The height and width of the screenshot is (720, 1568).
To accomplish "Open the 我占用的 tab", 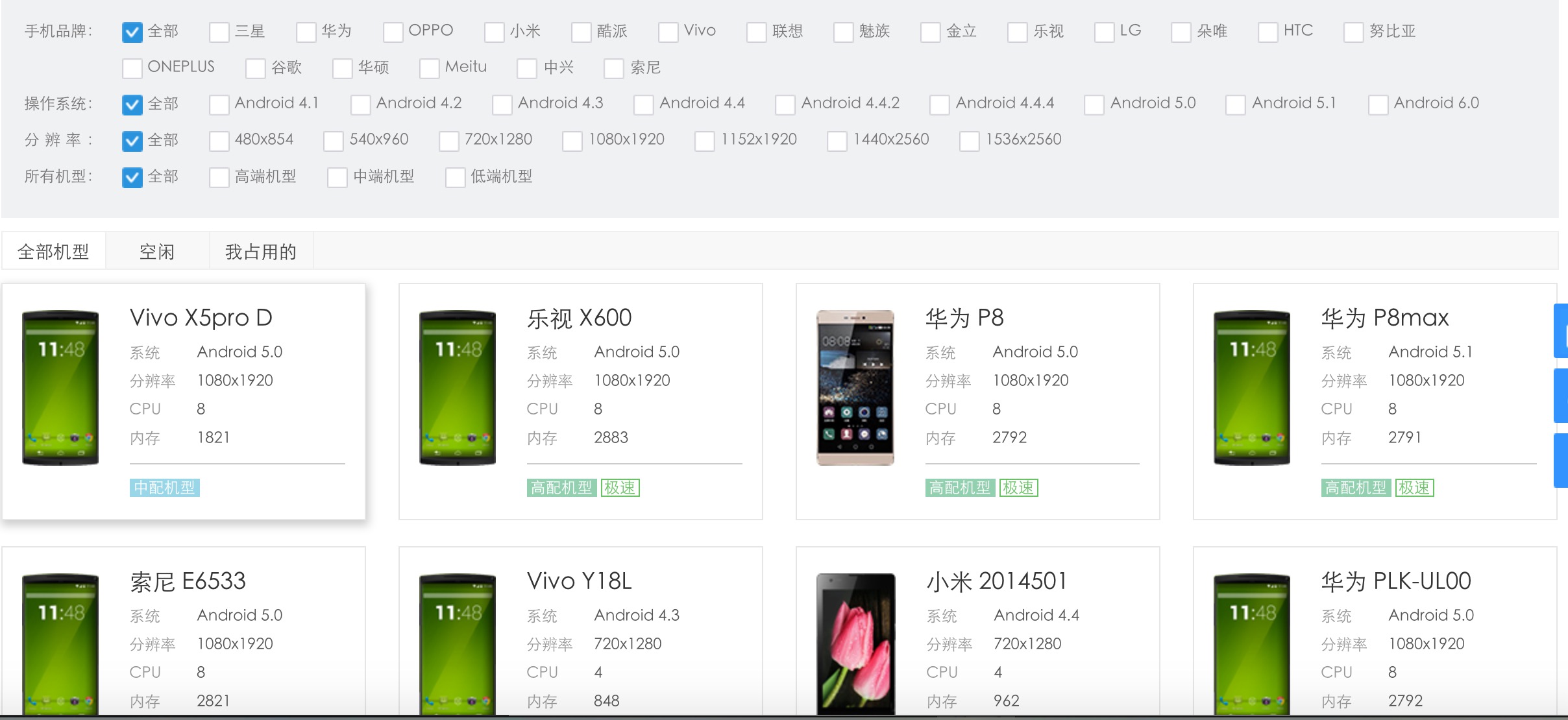I will (x=261, y=252).
